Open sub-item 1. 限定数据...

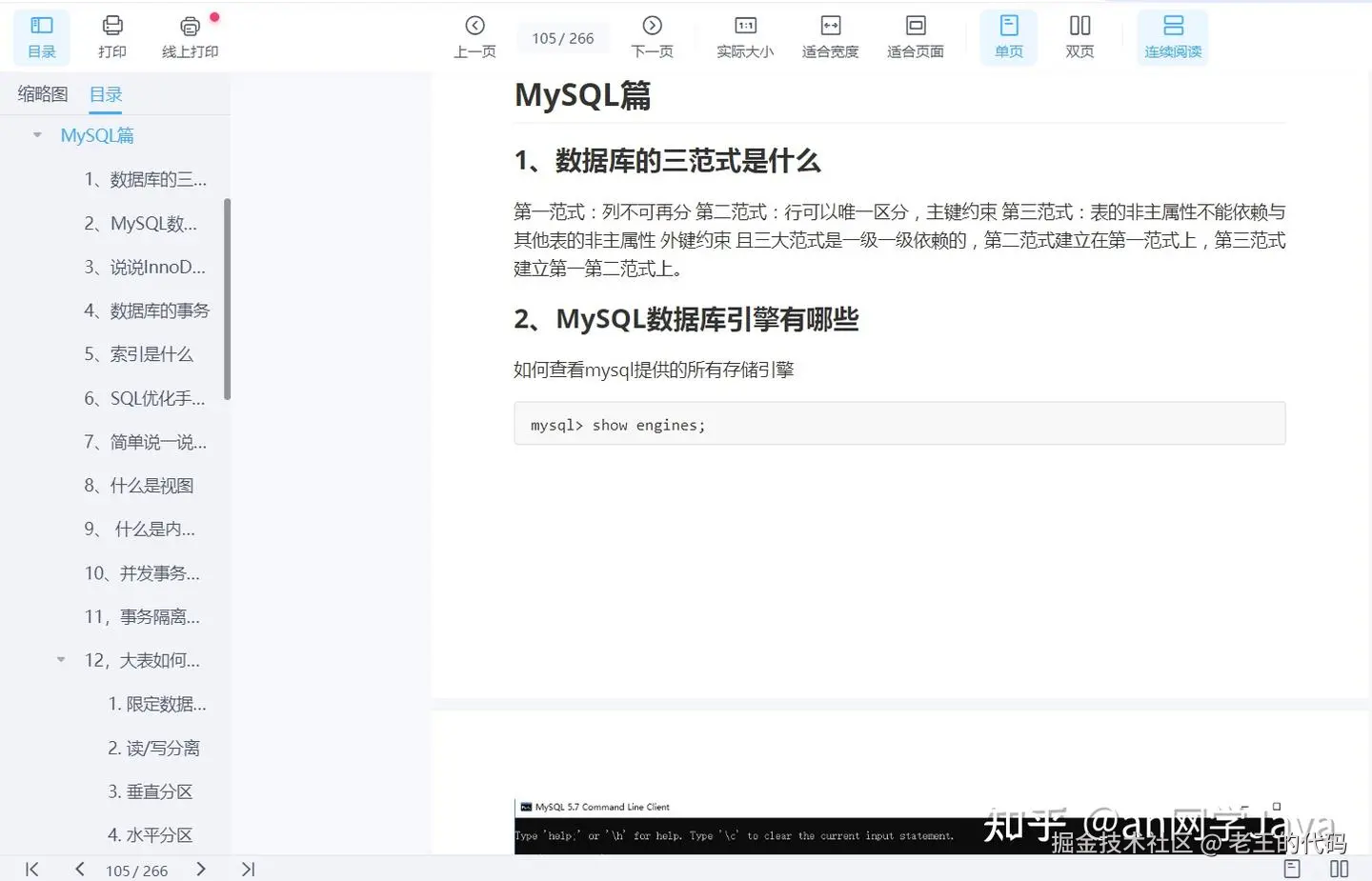pos(157,704)
